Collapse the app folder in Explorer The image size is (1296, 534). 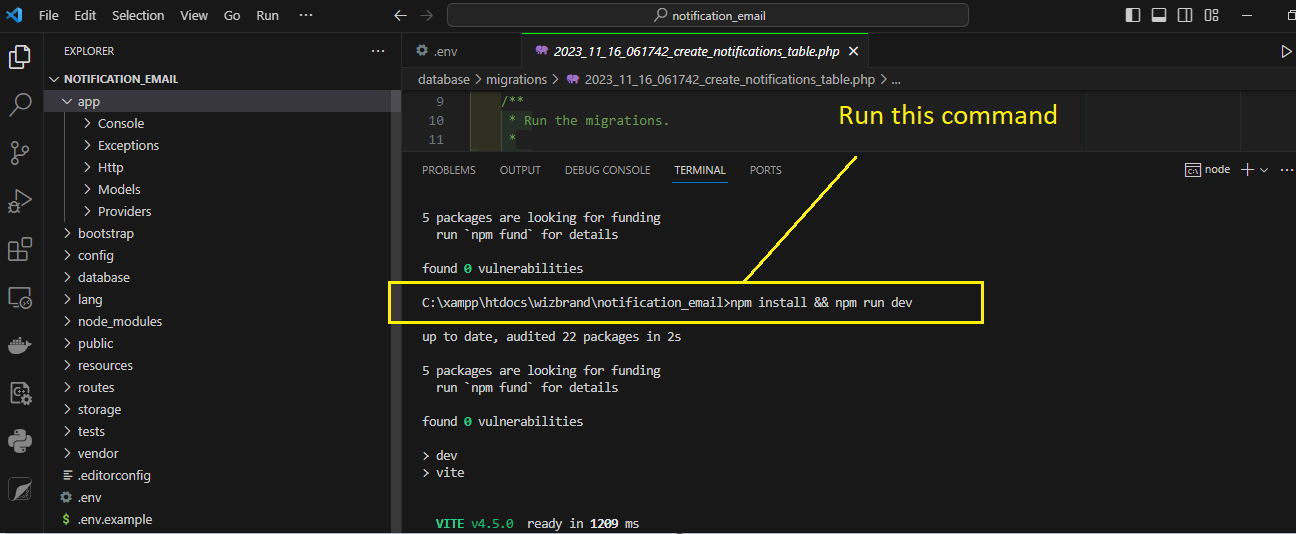[88, 101]
